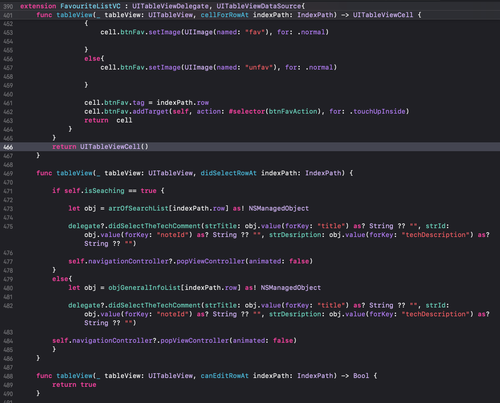Click UITableViewCell() on highlighted line 466
The image size is (500, 403).
114,147
